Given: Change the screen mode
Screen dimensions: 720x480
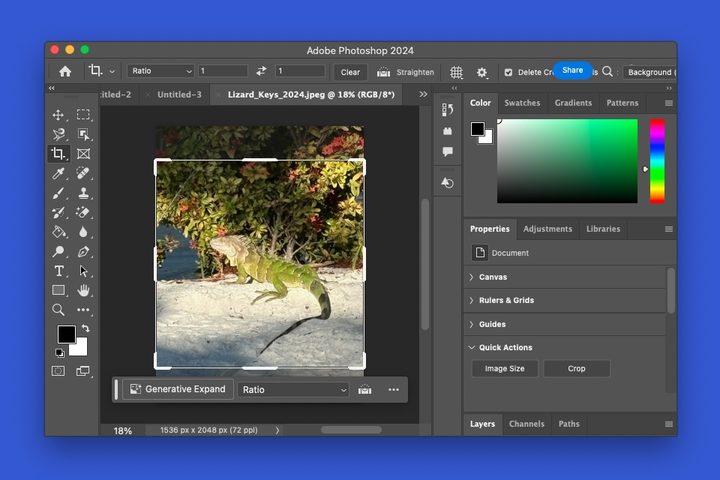Looking at the screenshot, I should coord(83,371).
